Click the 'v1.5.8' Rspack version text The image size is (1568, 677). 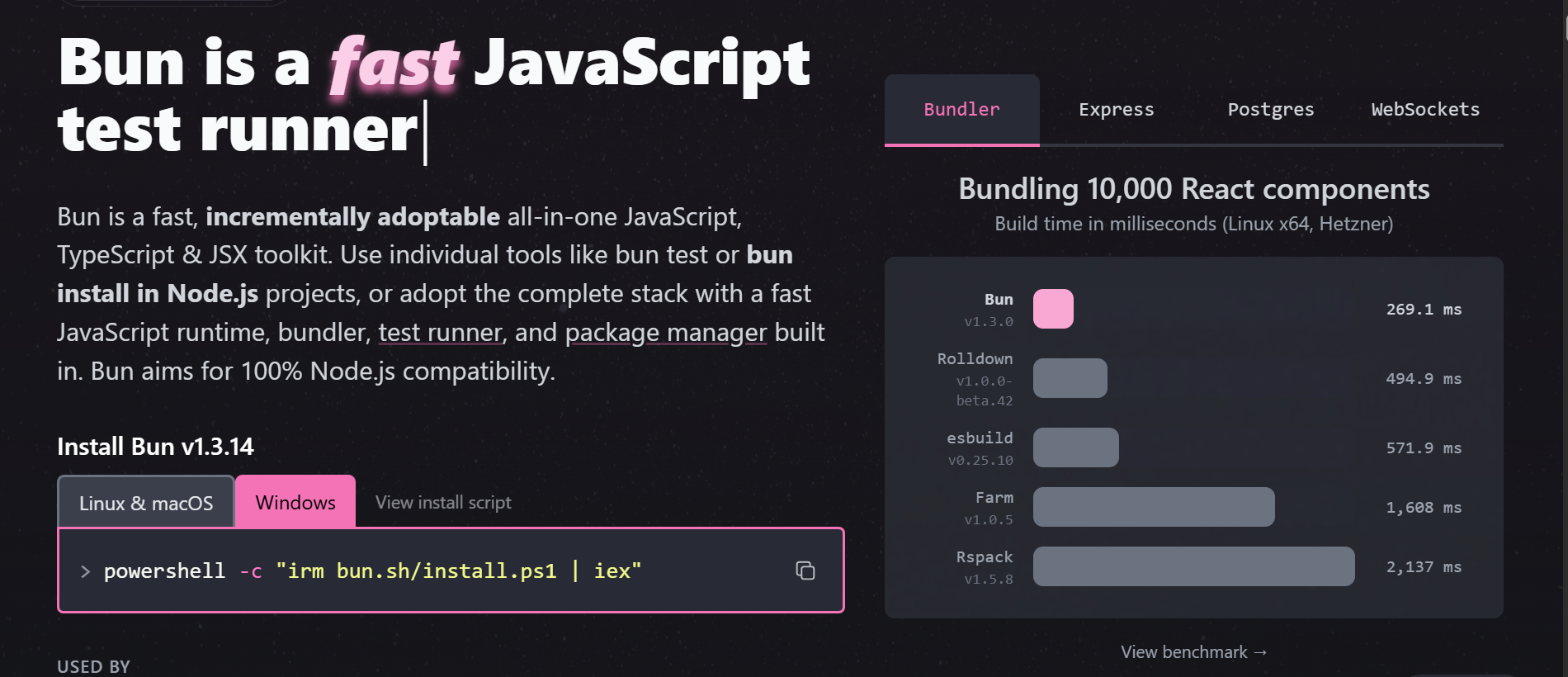click(x=989, y=580)
